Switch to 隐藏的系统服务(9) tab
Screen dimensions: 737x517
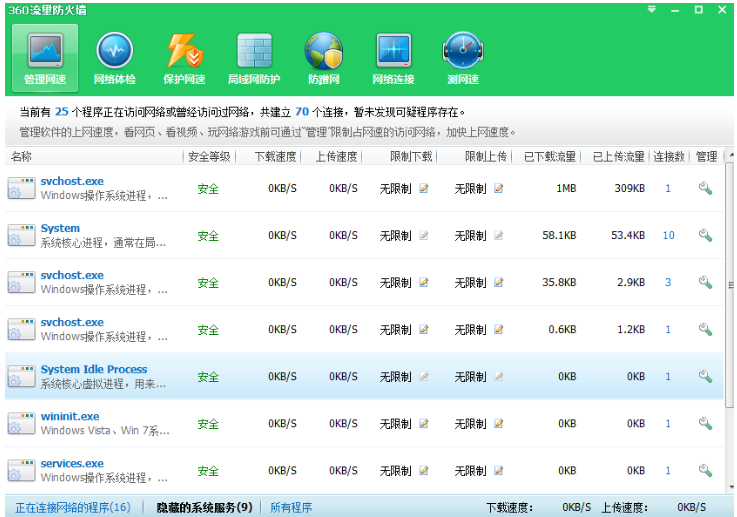coord(204,507)
